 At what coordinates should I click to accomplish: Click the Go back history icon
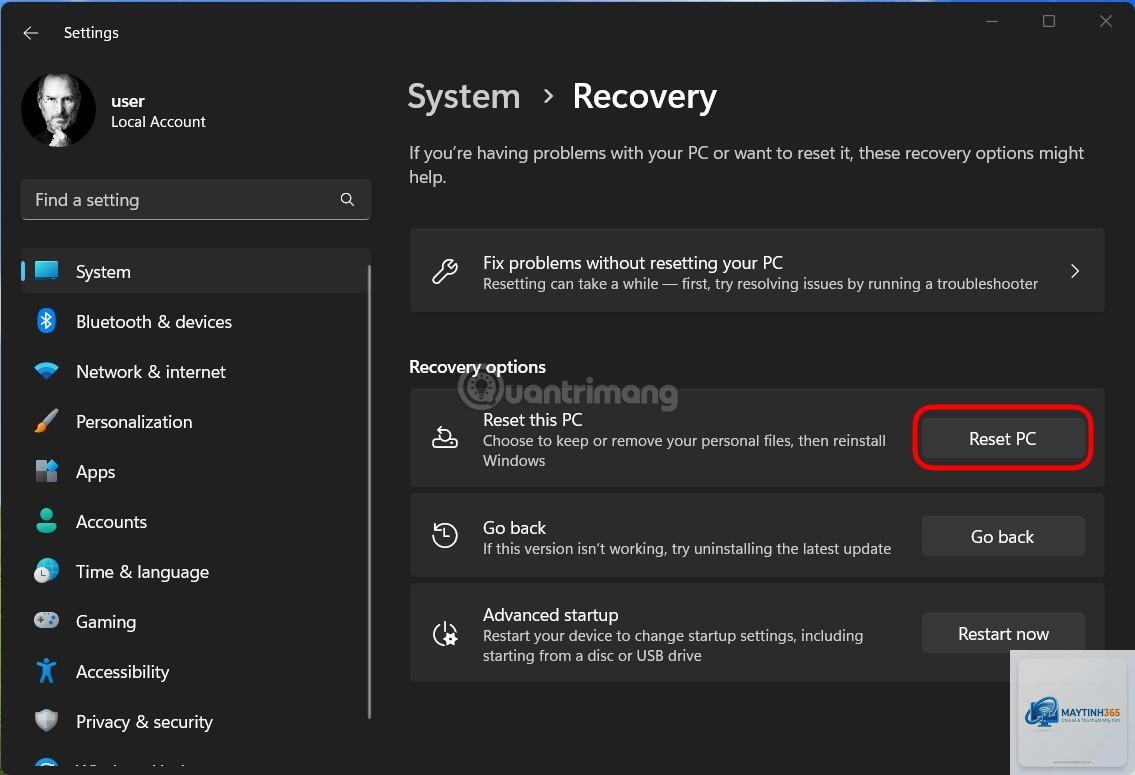(x=444, y=535)
